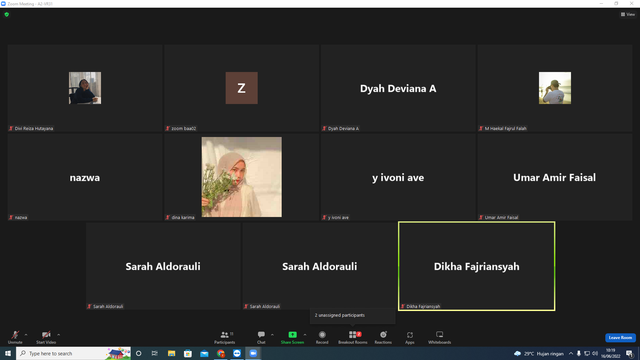The width and height of the screenshot is (640, 360).
Task: Open Google Chrome from the taskbar
Action: pos(221,353)
